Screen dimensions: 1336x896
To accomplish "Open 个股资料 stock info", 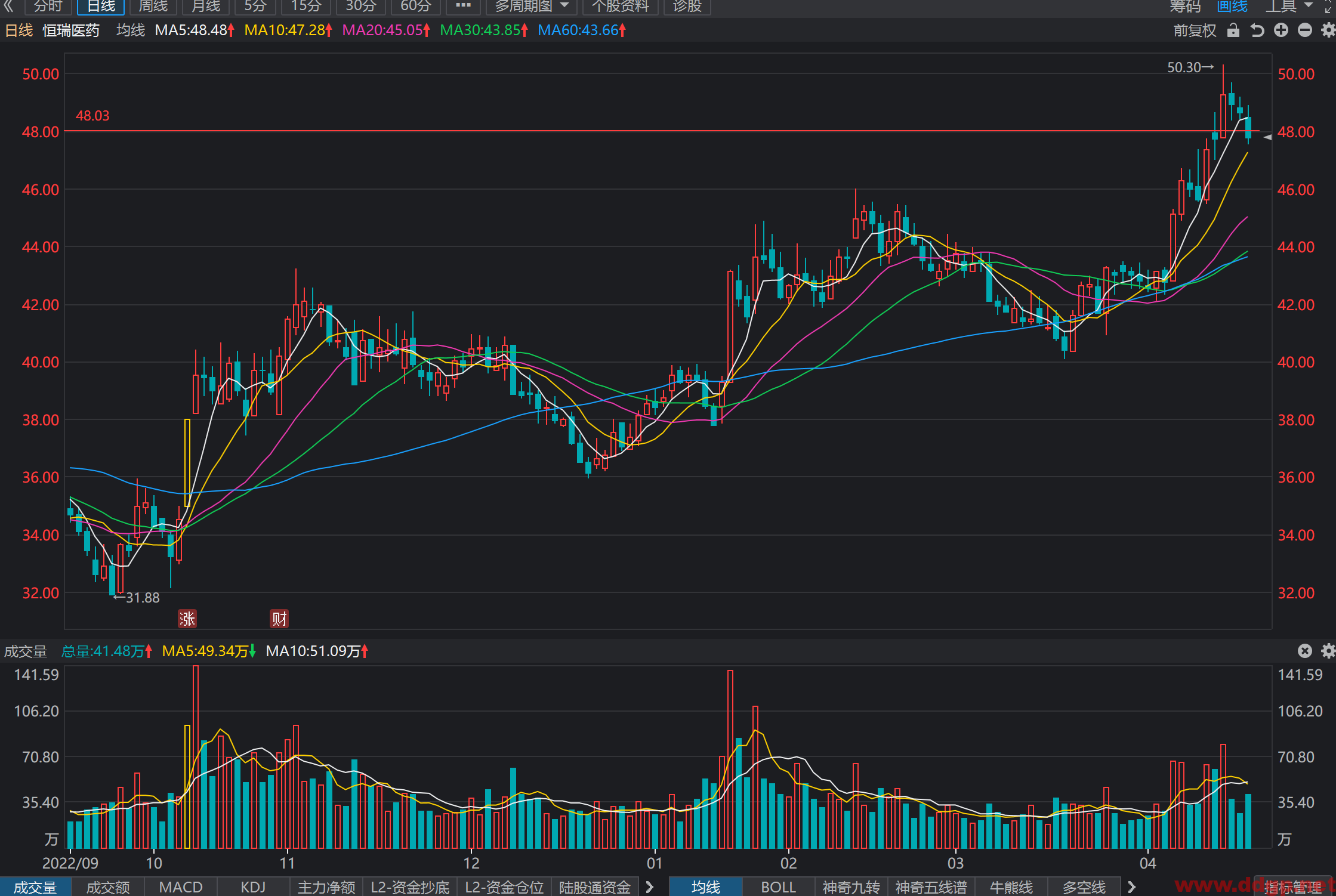I will click(620, 7).
